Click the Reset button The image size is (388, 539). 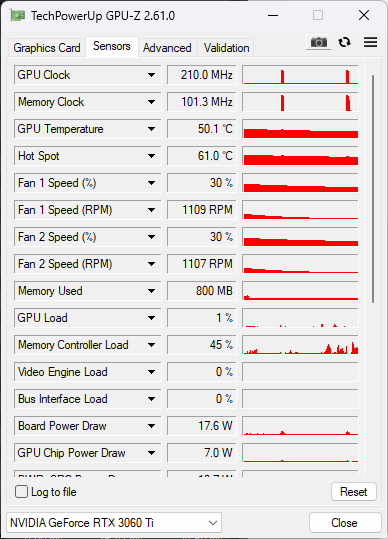pyautogui.click(x=354, y=492)
